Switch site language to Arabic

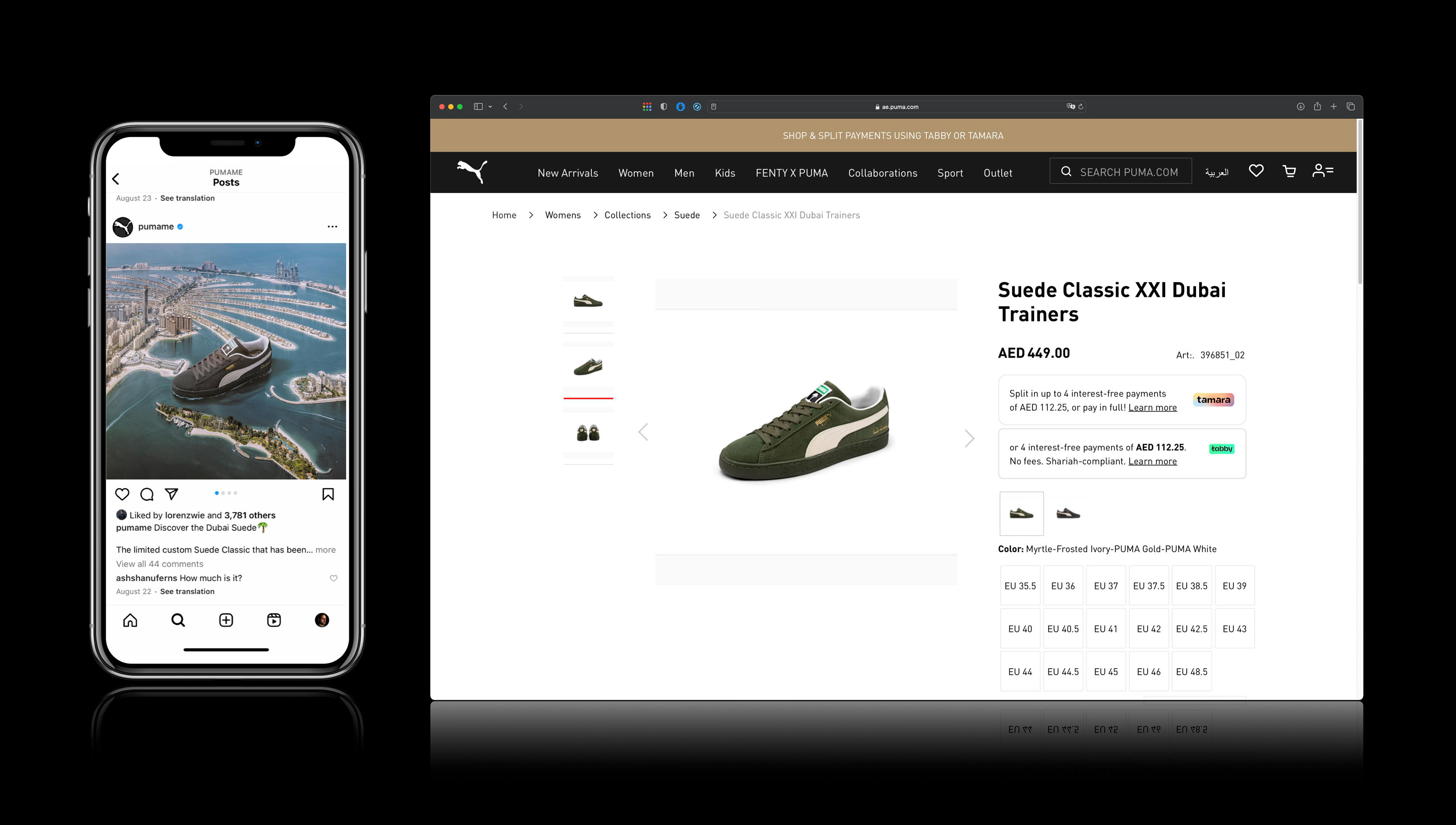click(1217, 172)
